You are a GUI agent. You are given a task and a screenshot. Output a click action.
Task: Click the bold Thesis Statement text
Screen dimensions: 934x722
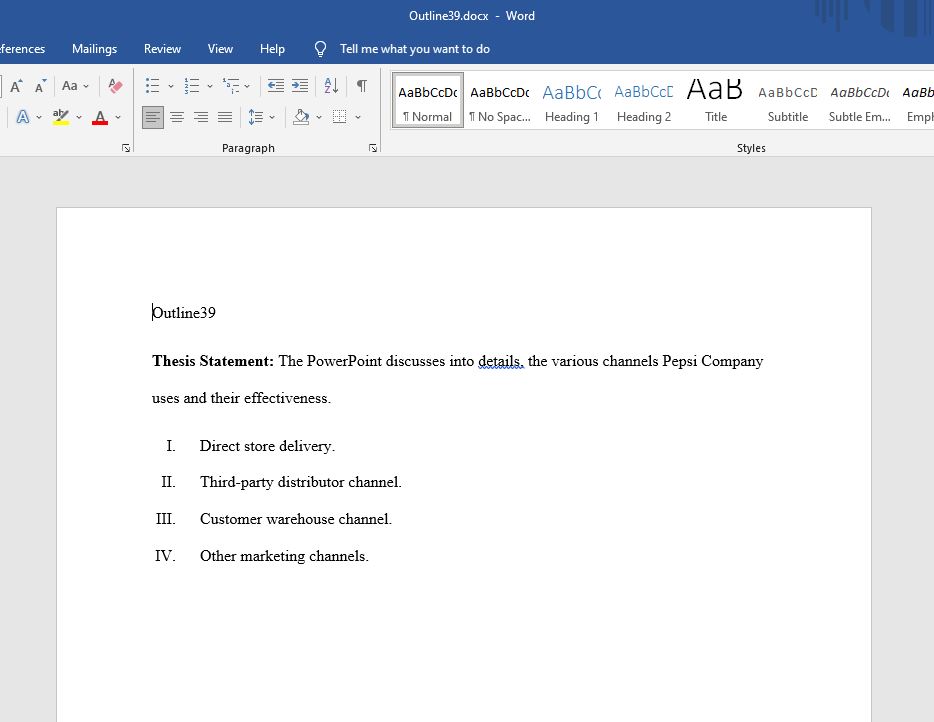pos(213,361)
